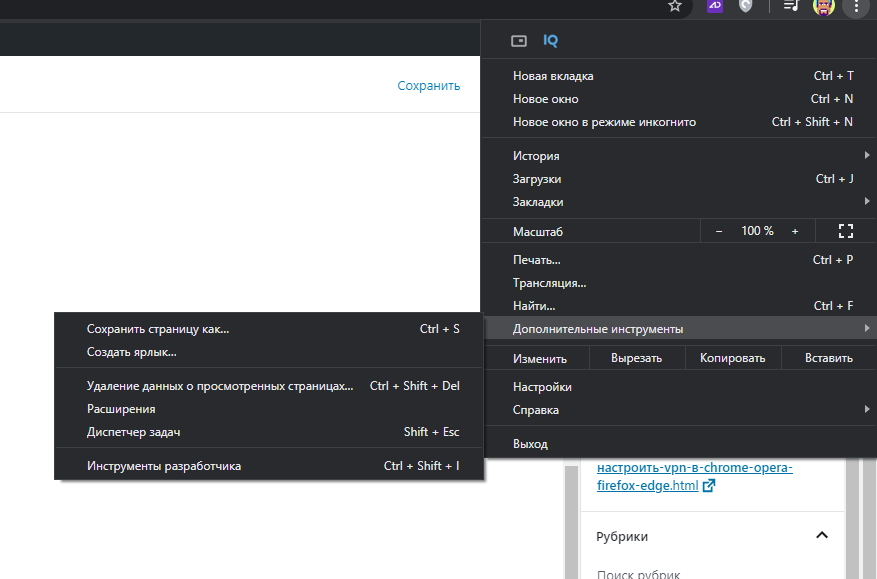The image size is (877, 579).
Task: Click the 100 % zoom value
Action: (x=757, y=231)
